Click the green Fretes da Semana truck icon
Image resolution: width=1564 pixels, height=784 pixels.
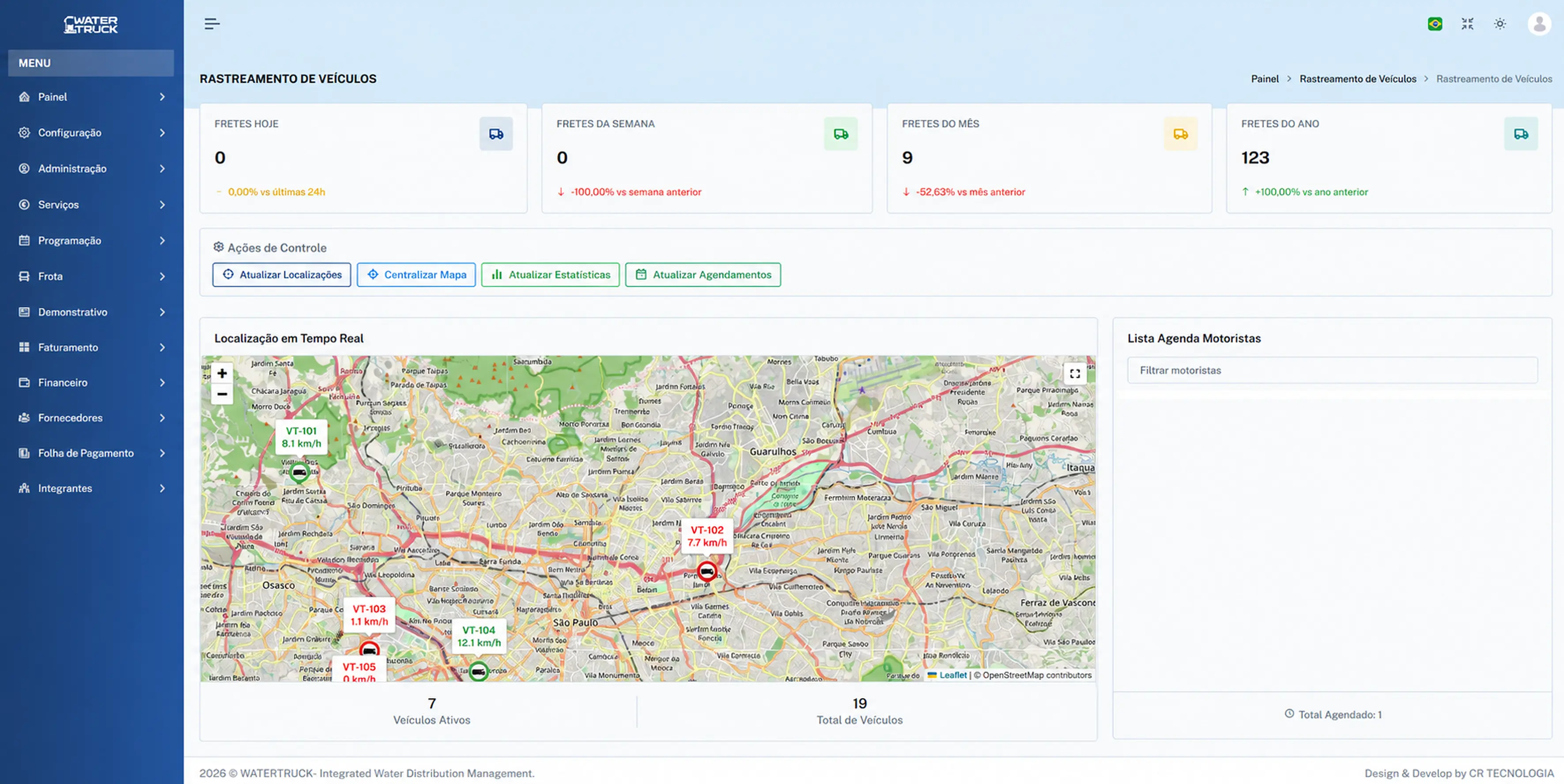[841, 134]
